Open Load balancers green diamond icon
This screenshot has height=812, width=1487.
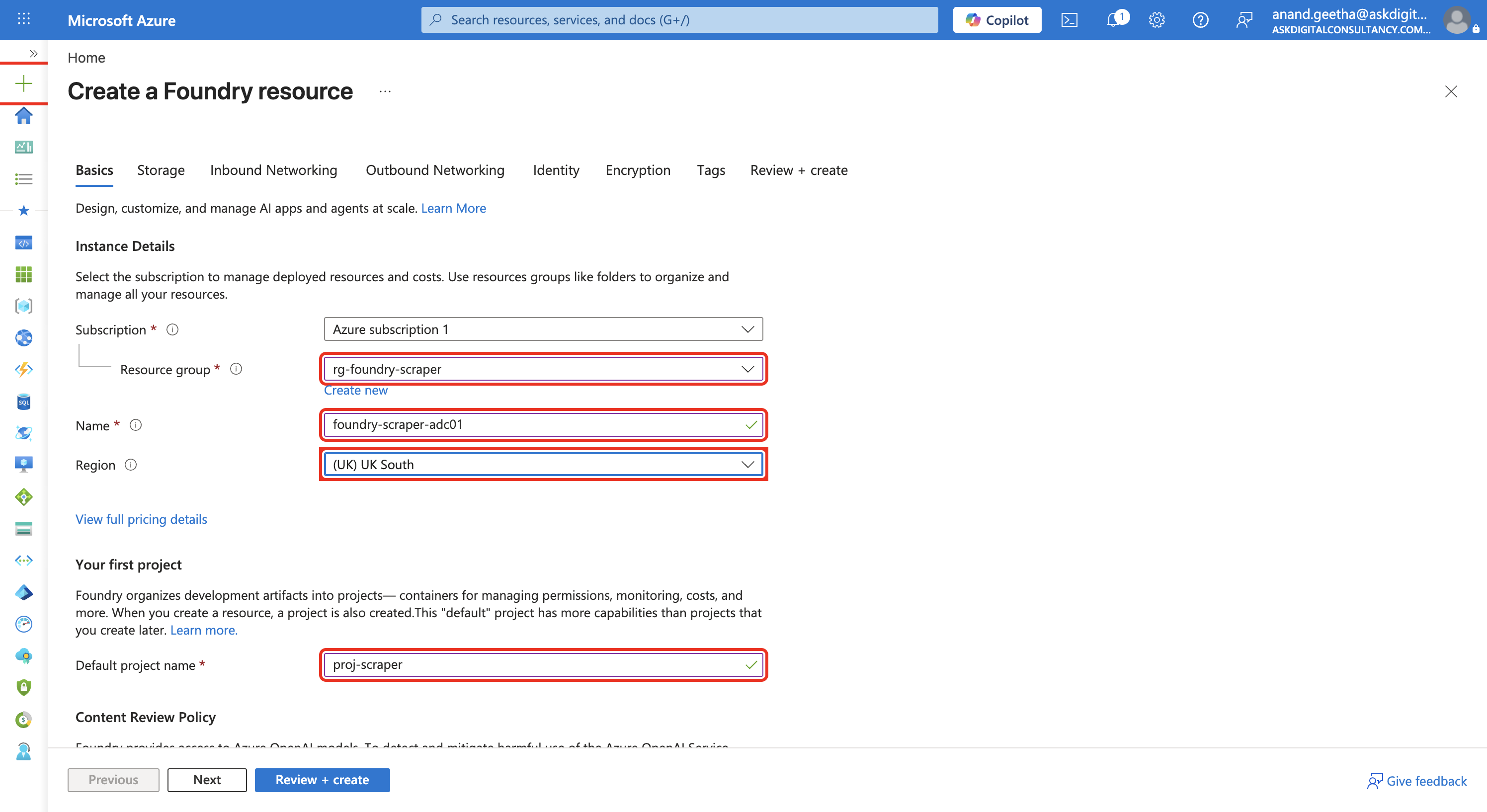24,497
